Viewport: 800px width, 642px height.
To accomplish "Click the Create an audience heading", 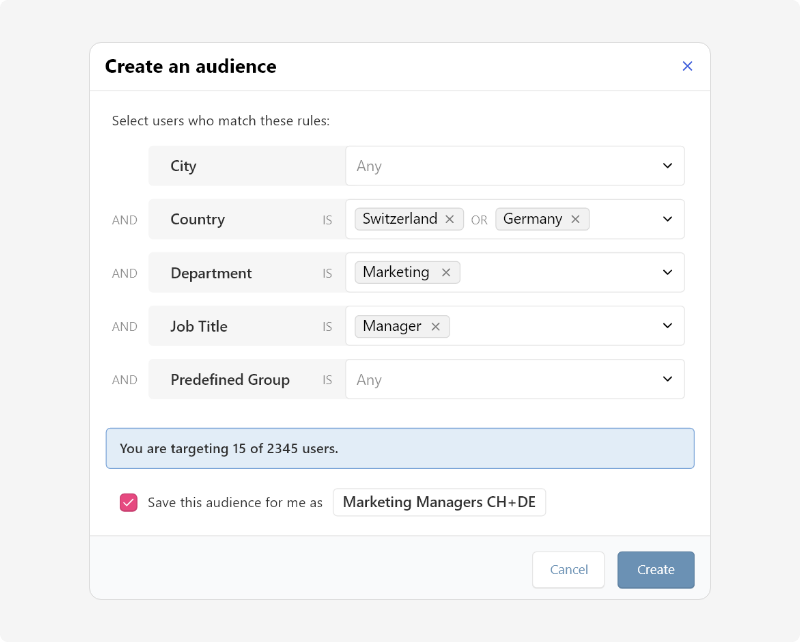I will [191, 66].
